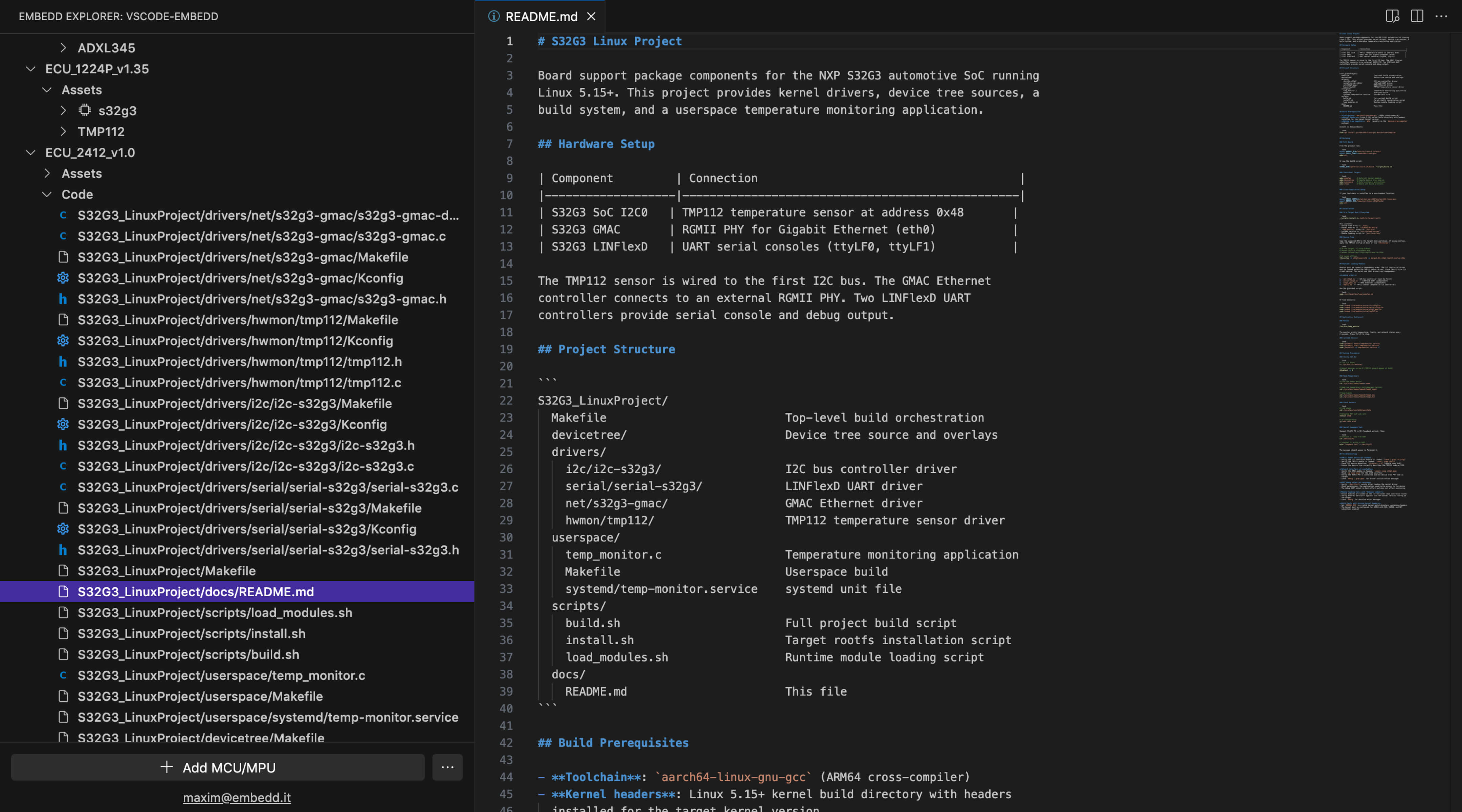Expand Assets under ECU_2412_v1.0

pyautogui.click(x=47, y=173)
